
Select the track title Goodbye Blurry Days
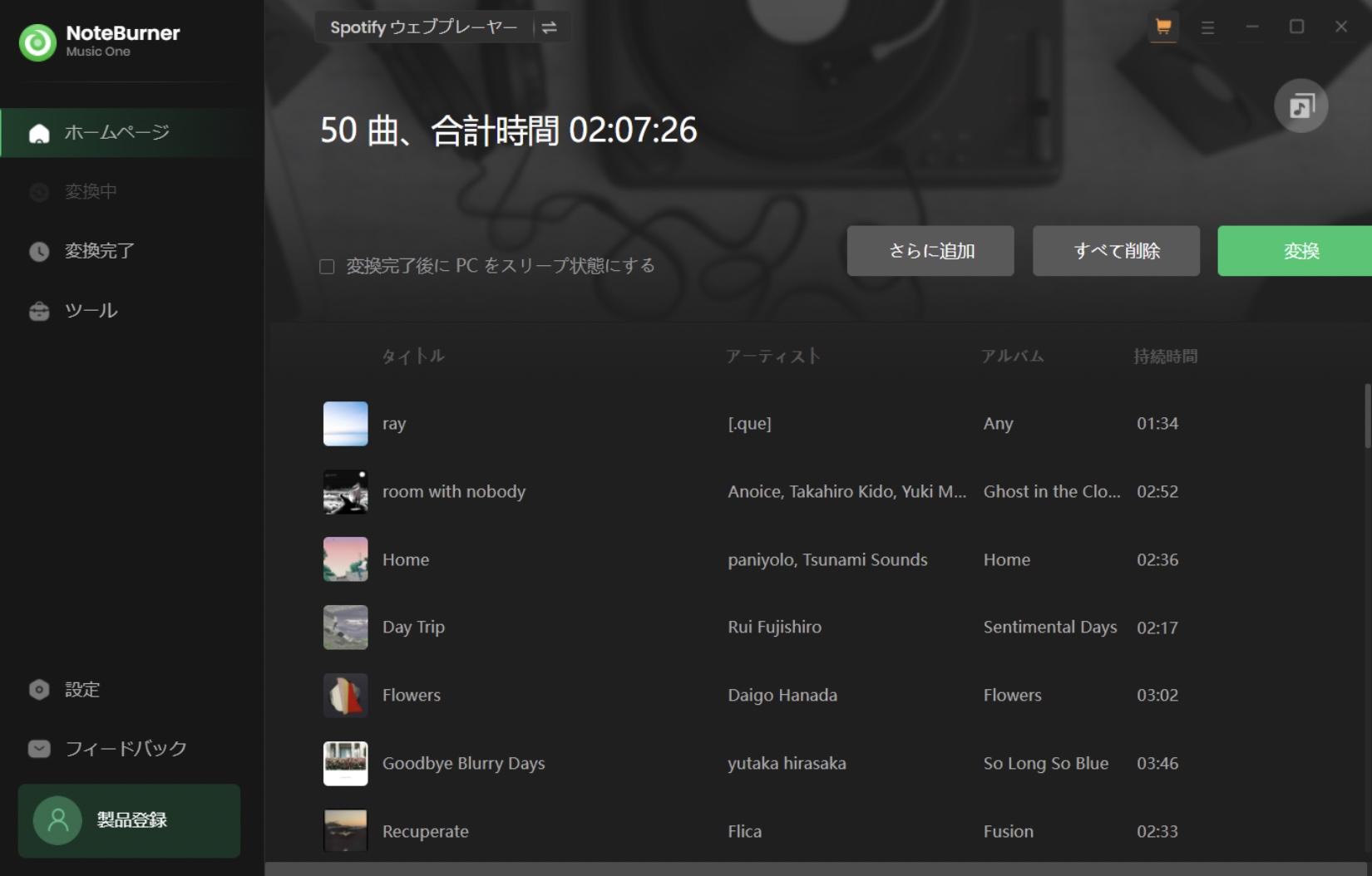[x=464, y=763]
